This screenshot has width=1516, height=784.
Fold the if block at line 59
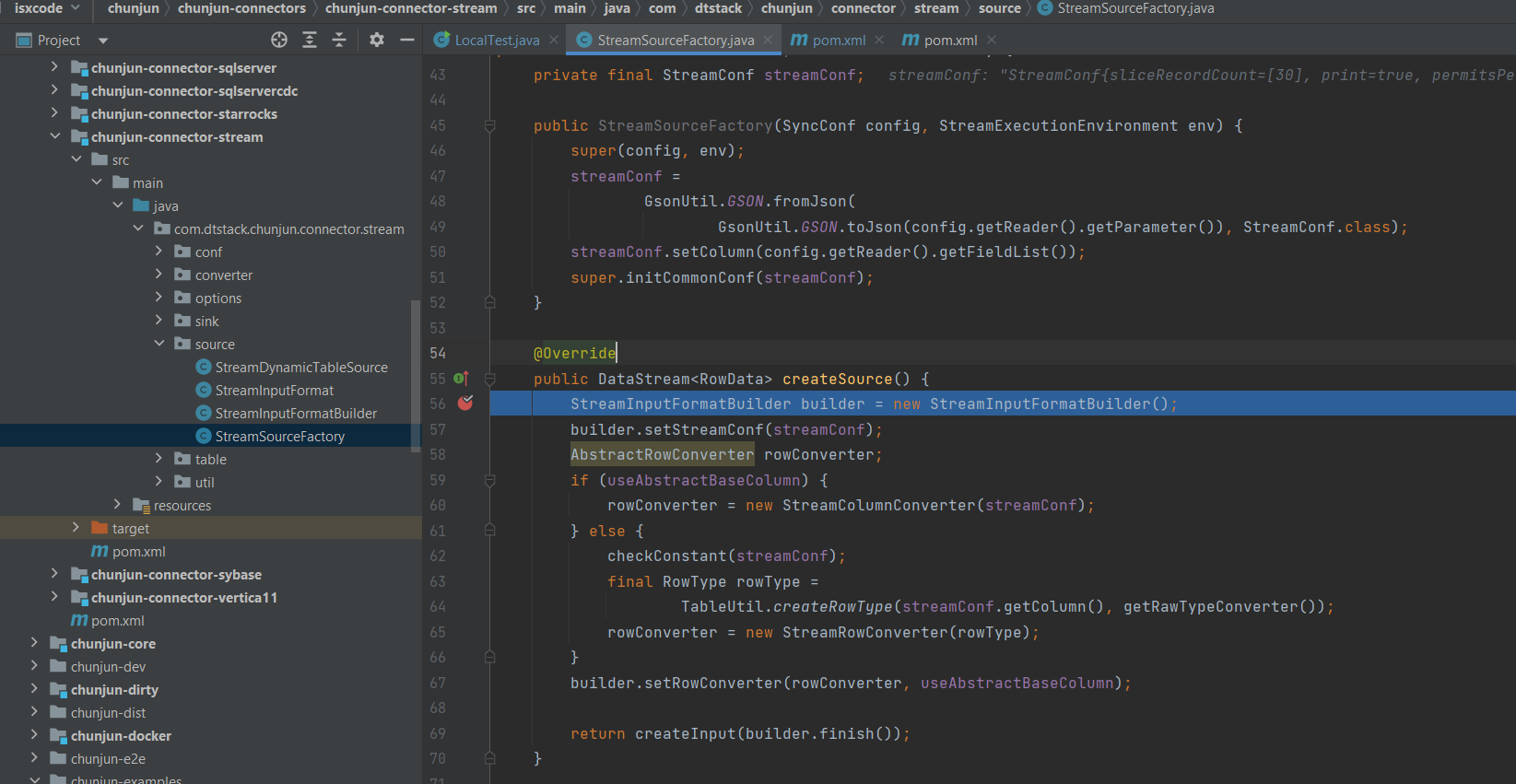[x=490, y=480]
